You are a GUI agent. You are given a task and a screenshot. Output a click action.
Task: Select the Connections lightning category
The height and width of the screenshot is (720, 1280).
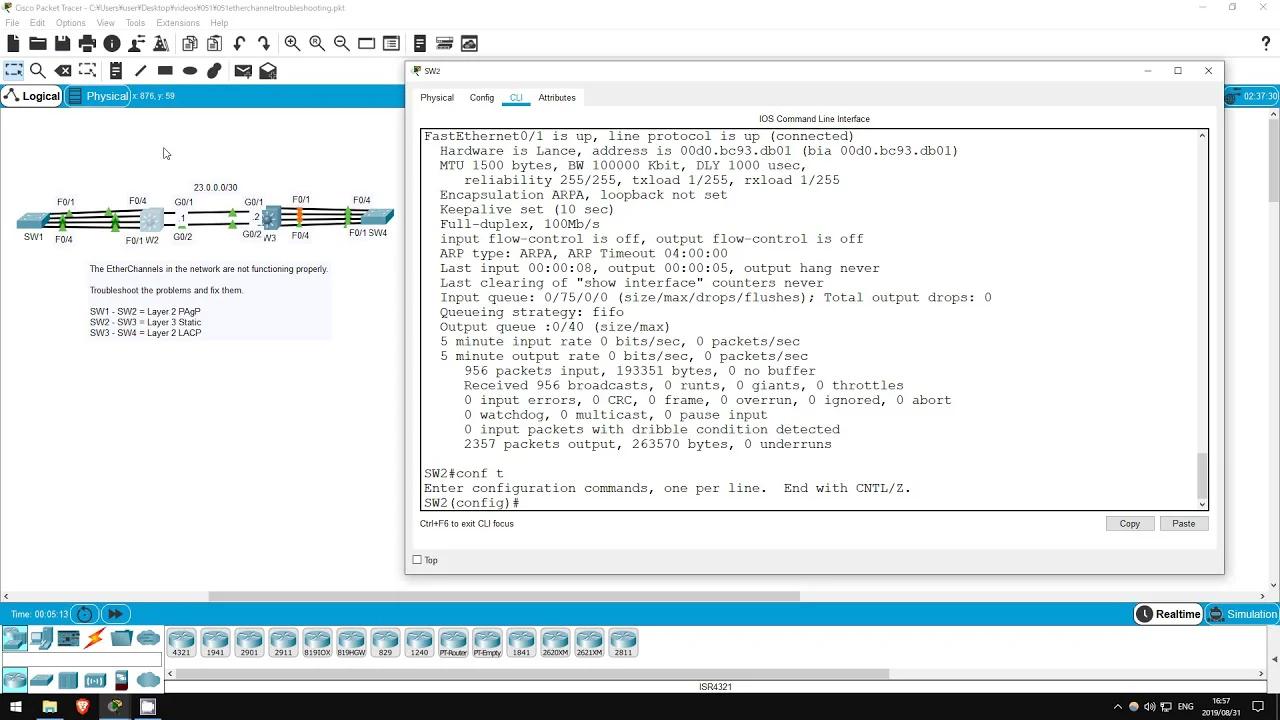91,638
